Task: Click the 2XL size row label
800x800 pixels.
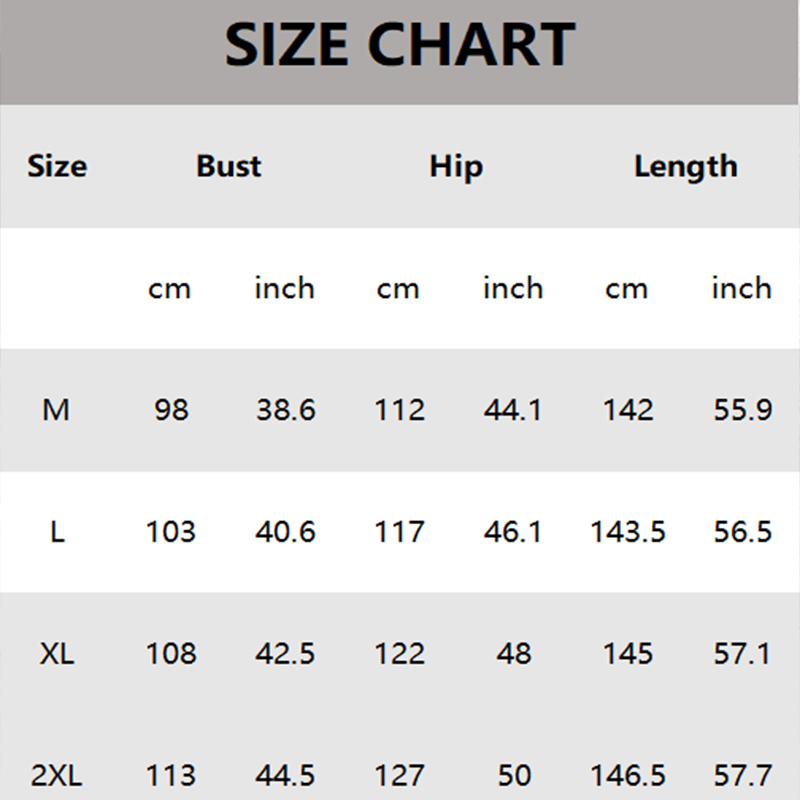Action: pos(57,775)
